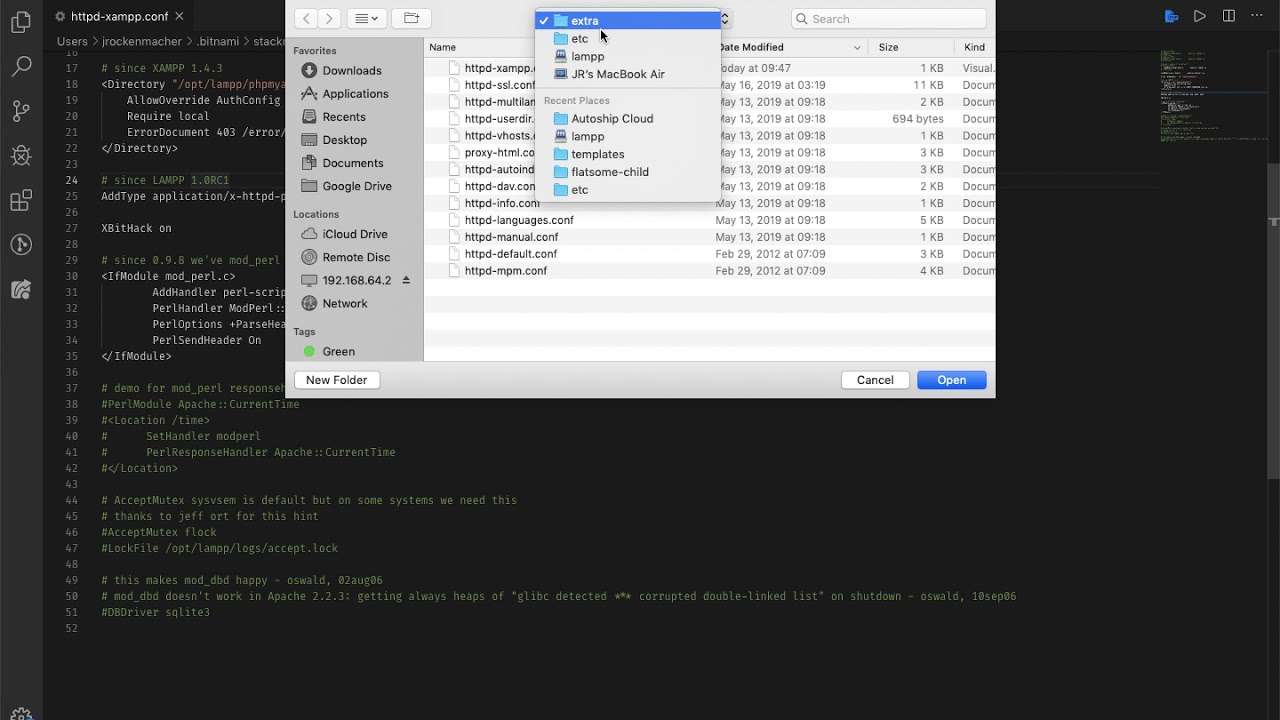Click the new folder toolbar icon in dialog
Image resolution: width=1280 pixels, height=720 pixels.
(411, 18)
